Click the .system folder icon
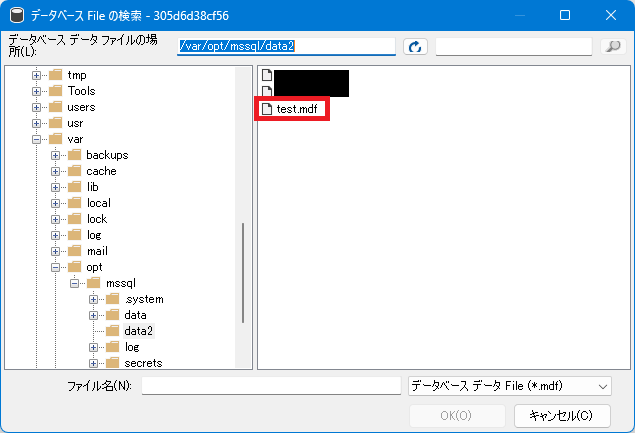Viewport: 635px width, 433px height. click(x=113, y=299)
